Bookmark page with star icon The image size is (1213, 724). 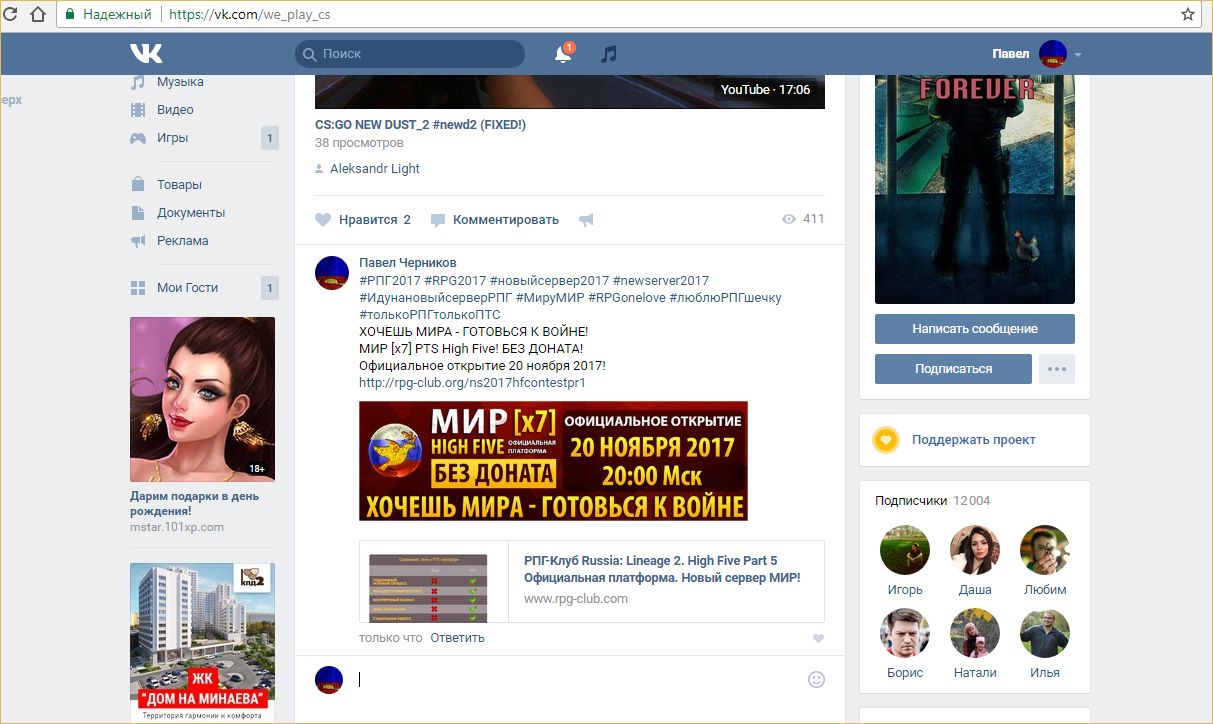coord(1188,14)
